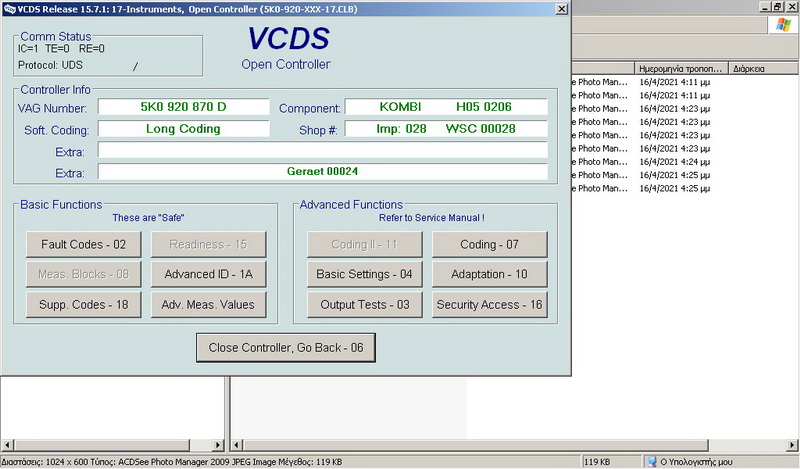The width and height of the screenshot is (800, 469).
Task: Sort by Διάρκεια column header in ACDSee
Action: (x=764, y=68)
